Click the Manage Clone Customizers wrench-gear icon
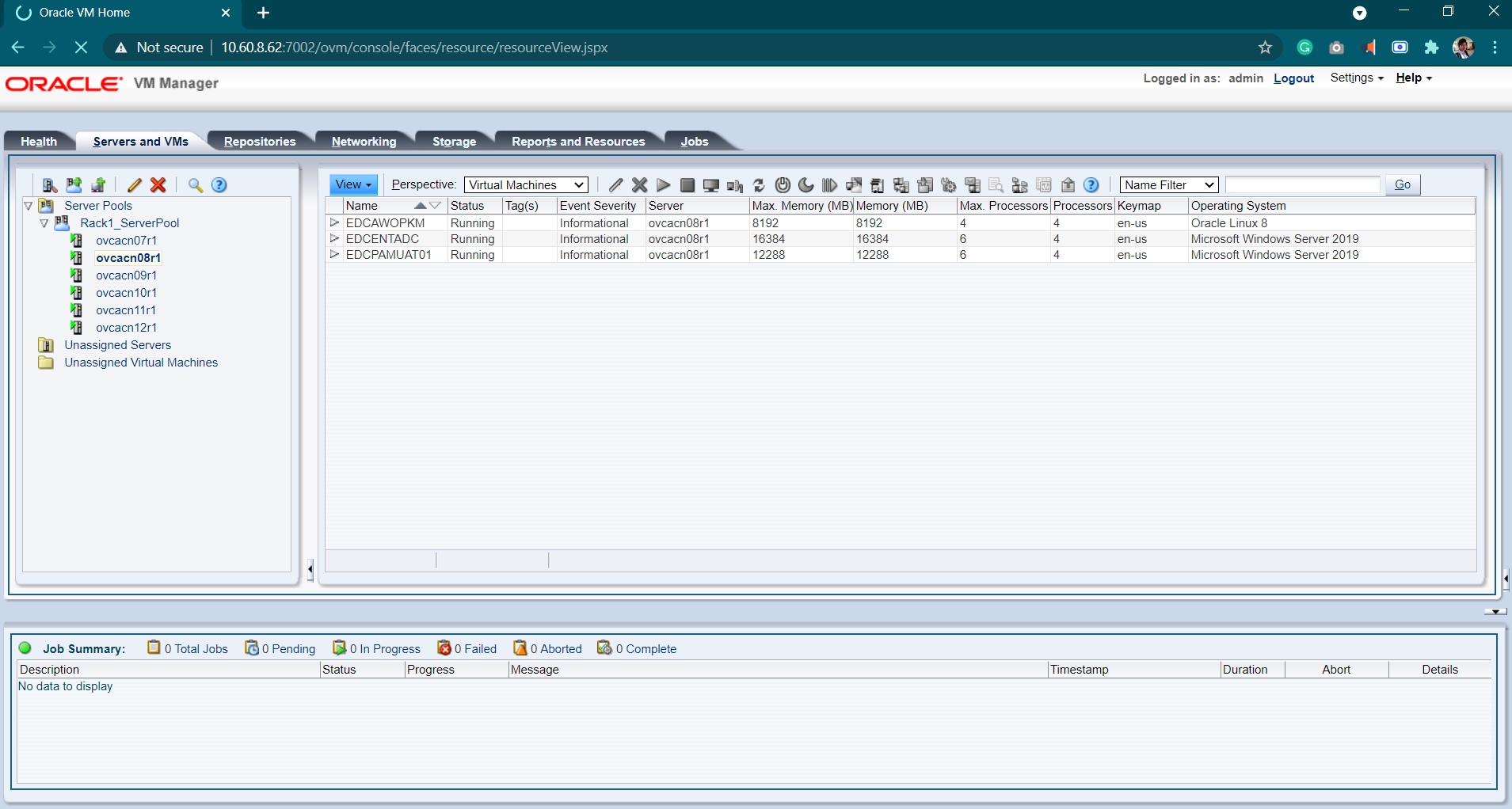The image size is (1512, 809). pyautogui.click(x=949, y=185)
